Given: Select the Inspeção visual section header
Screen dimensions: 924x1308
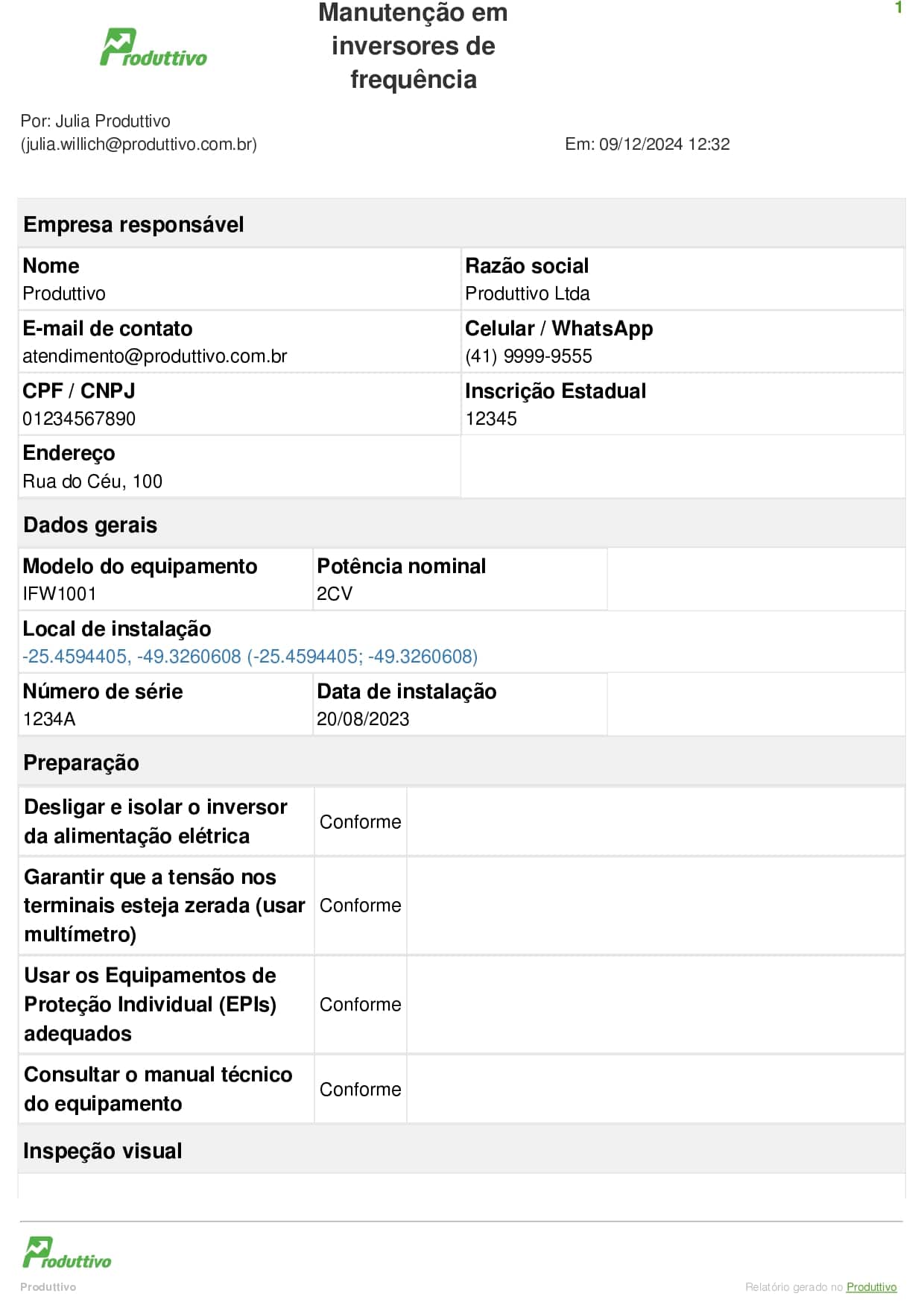Looking at the screenshot, I should (x=102, y=1151).
